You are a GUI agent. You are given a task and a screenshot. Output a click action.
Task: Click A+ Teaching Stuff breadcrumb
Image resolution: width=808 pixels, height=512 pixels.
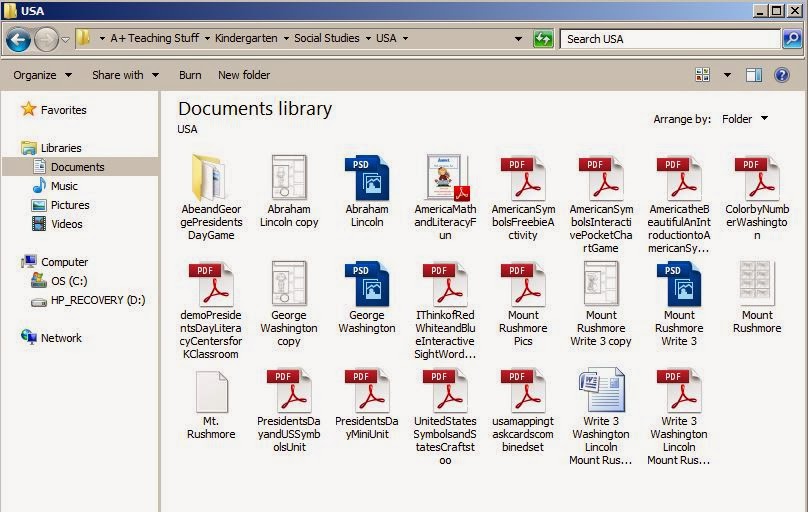coord(155,38)
